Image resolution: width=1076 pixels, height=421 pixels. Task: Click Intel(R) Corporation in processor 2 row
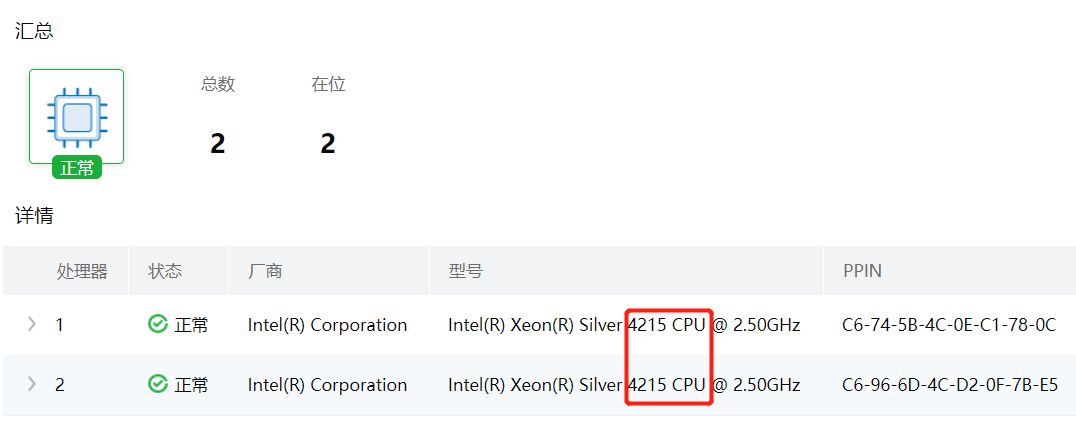tap(327, 385)
